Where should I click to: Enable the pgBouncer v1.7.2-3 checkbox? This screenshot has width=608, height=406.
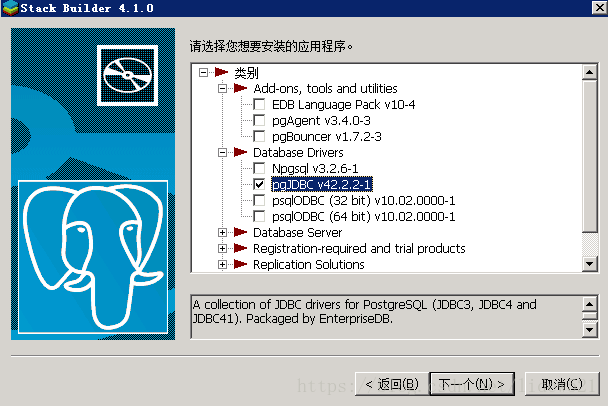point(259,136)
